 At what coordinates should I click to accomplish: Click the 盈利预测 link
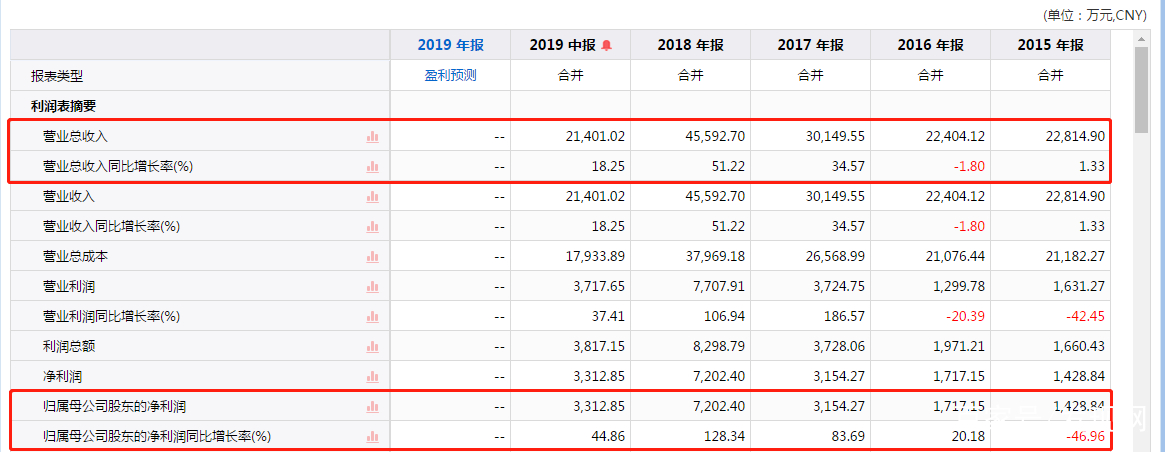click(x=450, y=75)
